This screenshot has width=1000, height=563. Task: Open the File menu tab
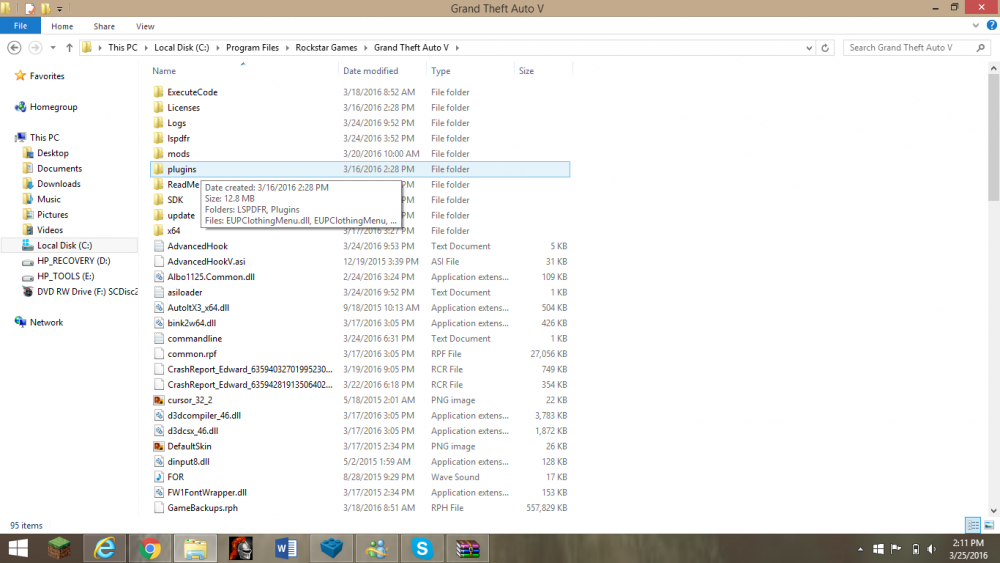[20, 26]
